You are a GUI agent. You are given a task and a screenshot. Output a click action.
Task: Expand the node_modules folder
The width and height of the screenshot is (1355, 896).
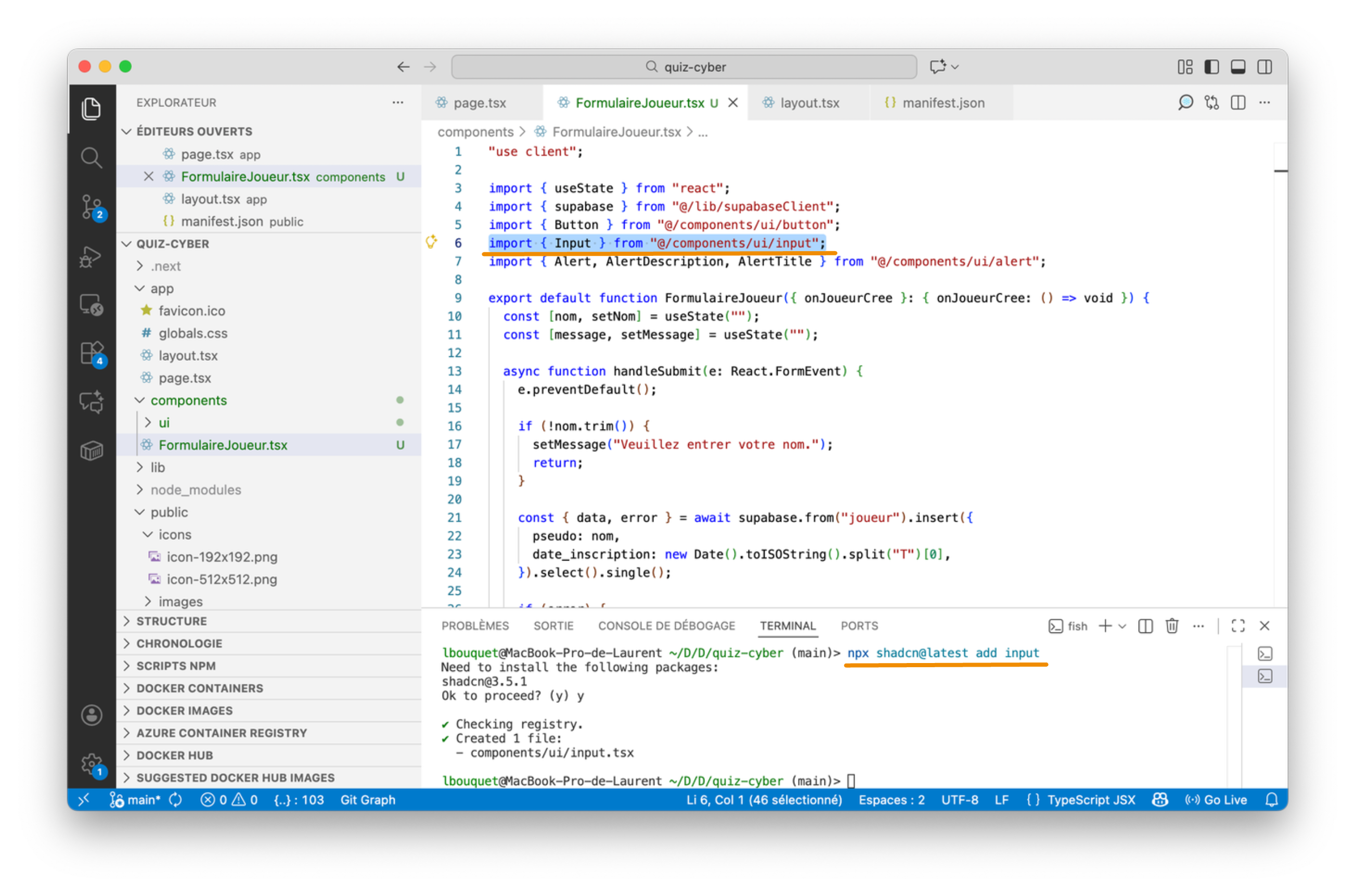click(x=196, y=490)
